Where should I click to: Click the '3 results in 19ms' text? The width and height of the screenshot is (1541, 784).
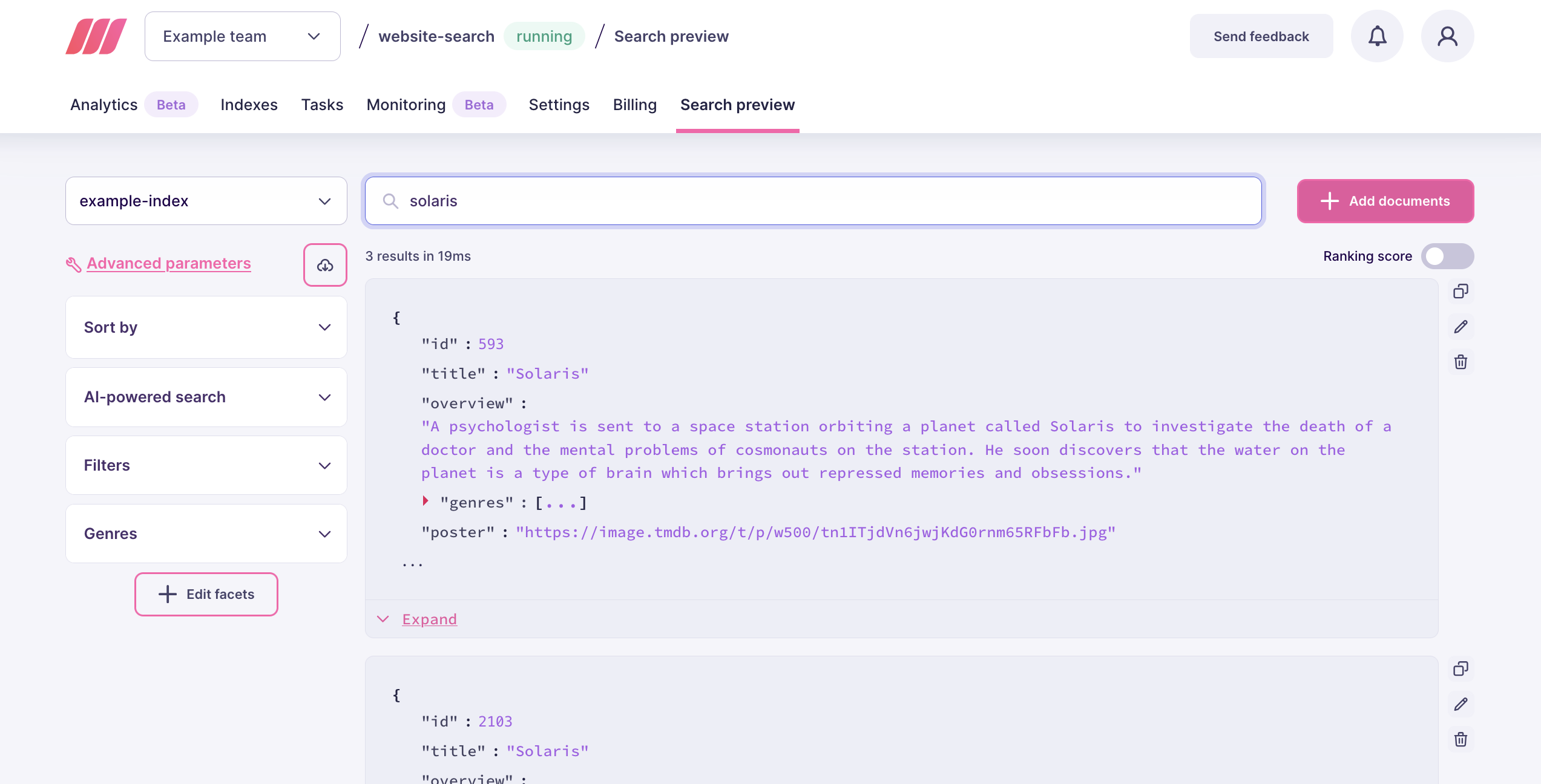(x=418, y=256)
